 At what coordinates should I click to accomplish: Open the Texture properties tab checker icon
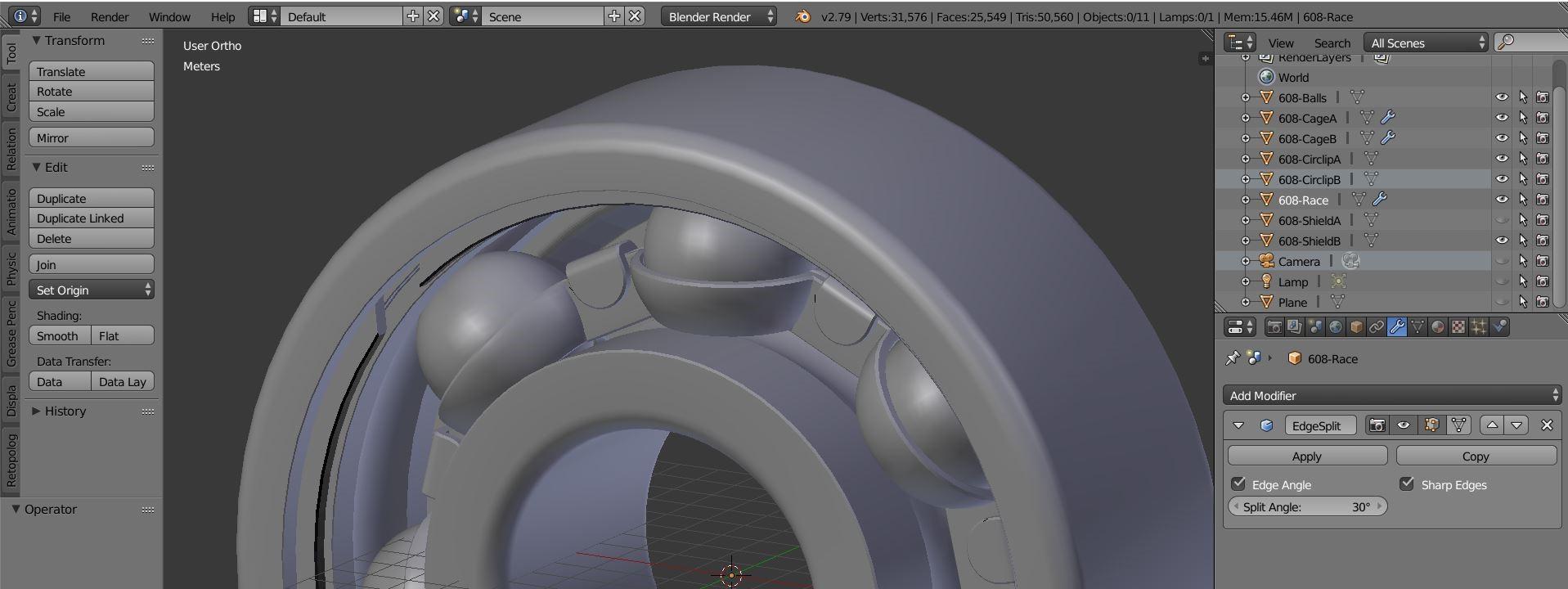pos(1458,327)
